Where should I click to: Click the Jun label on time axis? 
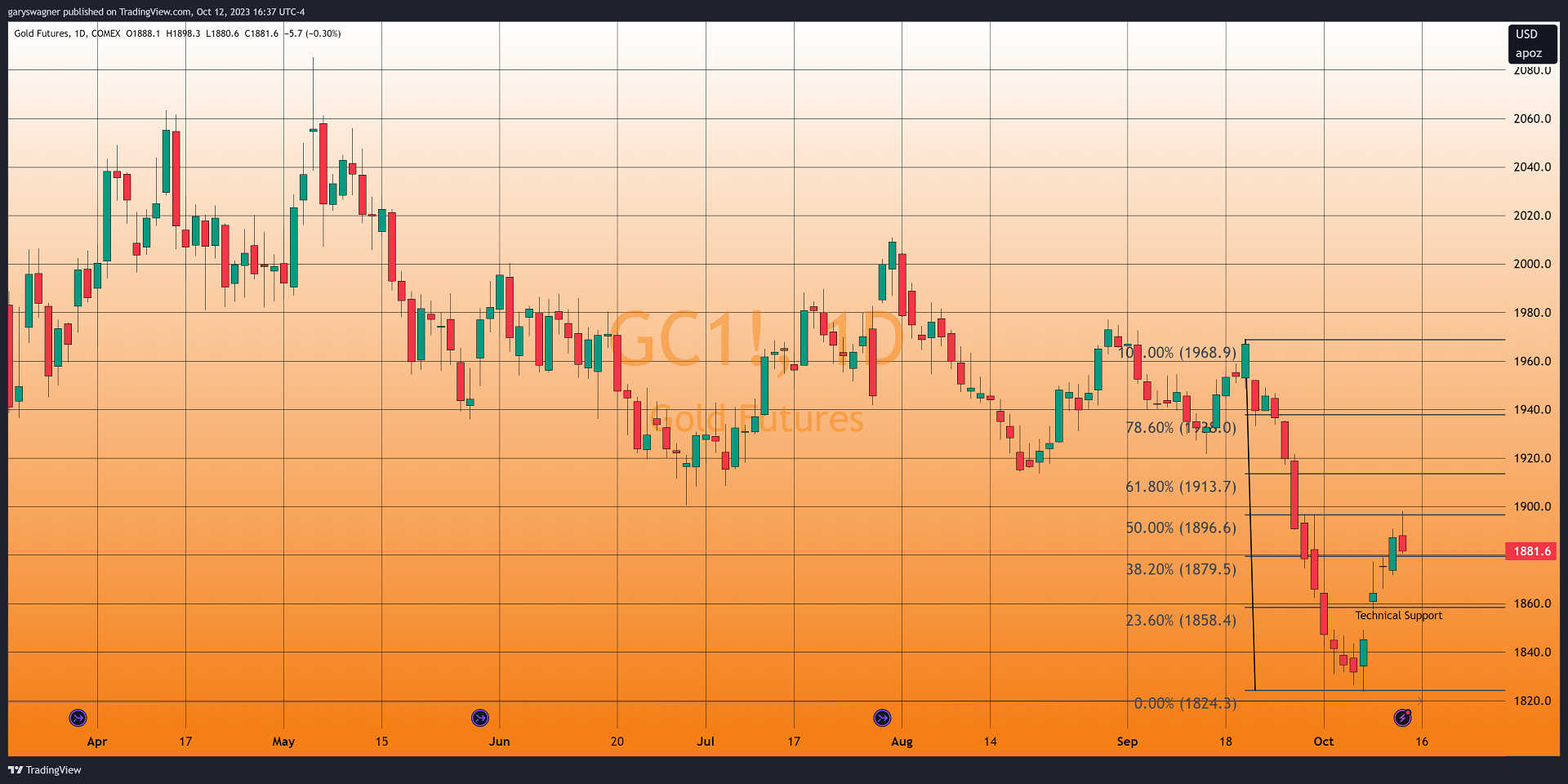(499, 742)
